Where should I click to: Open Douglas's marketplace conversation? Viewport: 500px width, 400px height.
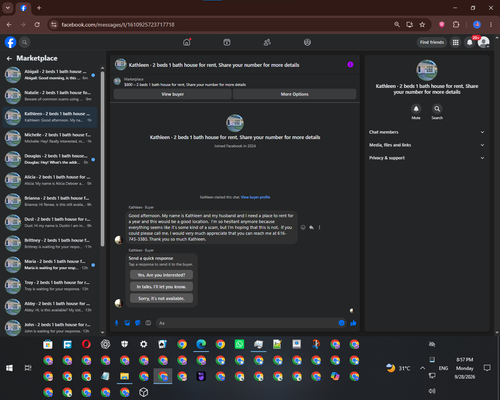[x=50, y=159]
